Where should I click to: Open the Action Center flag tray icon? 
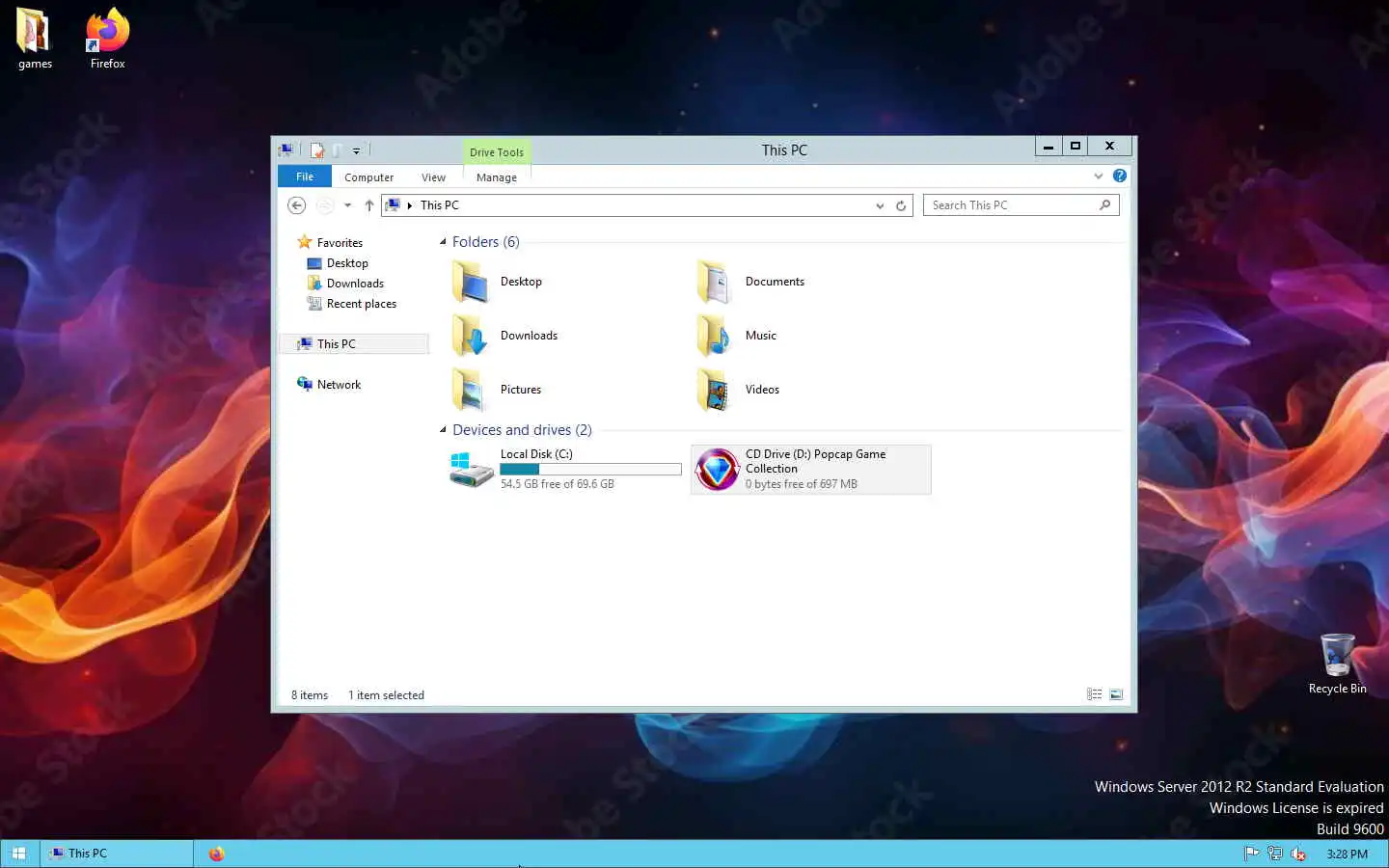click(x=1251, y=854)
